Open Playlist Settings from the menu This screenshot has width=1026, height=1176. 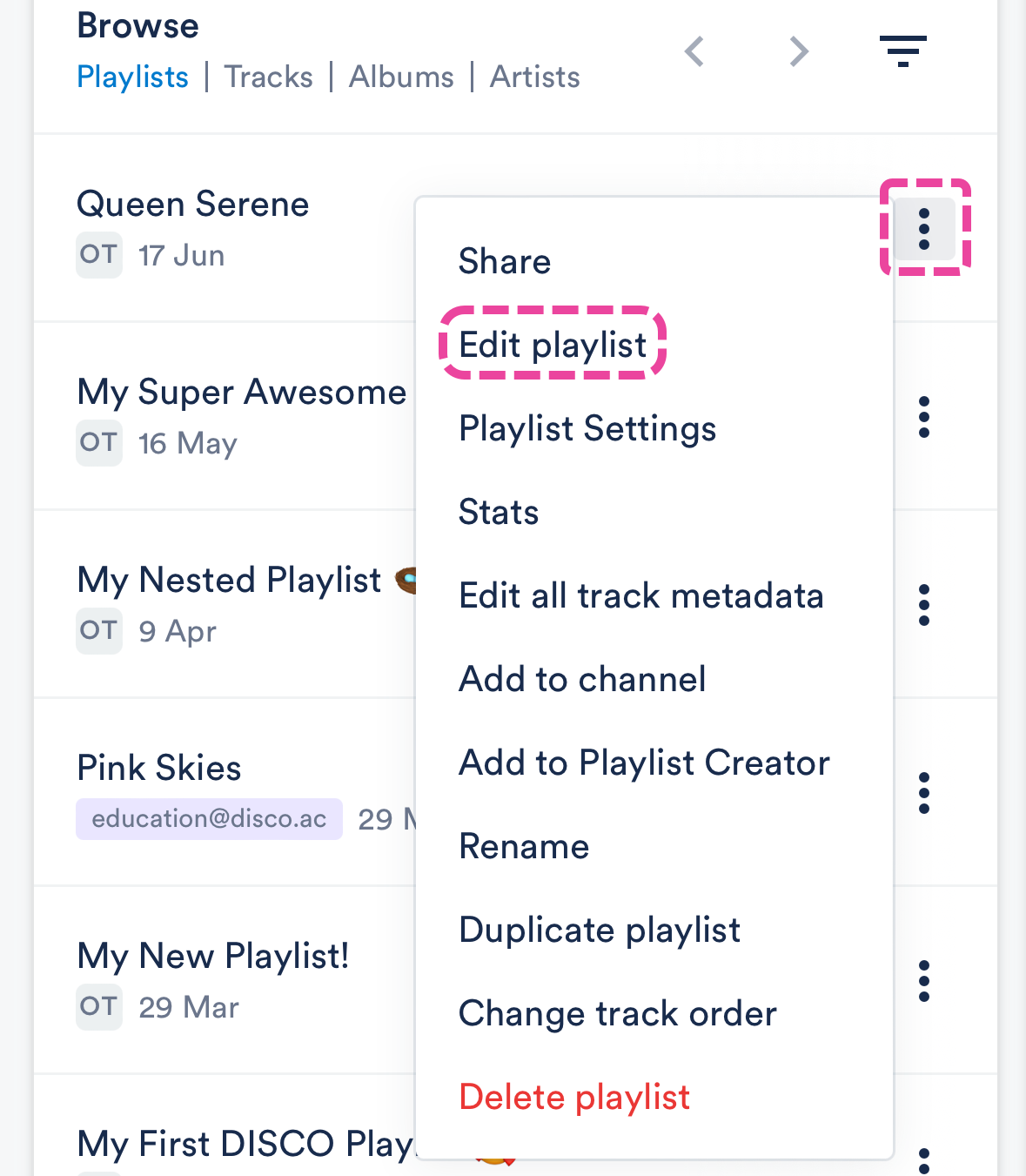pyautogui.click(x=587, y=428)
